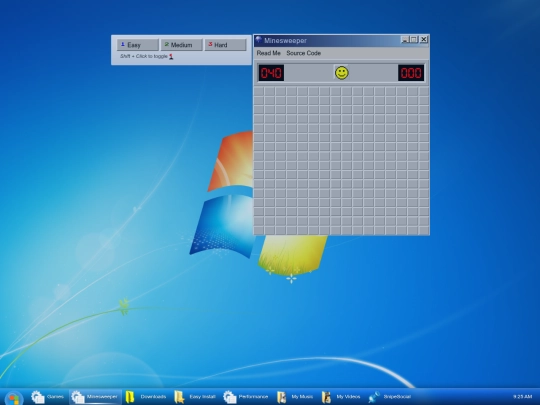Click the Minesweeper title bar icon

click(259, 40)
